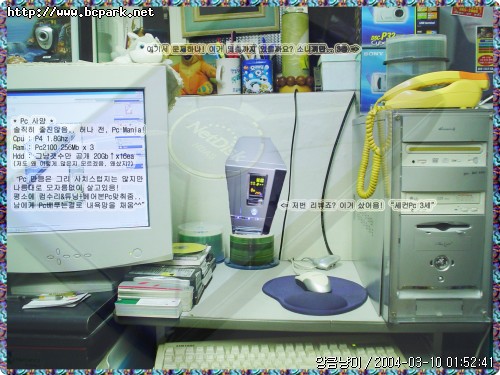Open the http://www.bcpark.net link
This screenshot has height=375, width=500.
(81, 12)
